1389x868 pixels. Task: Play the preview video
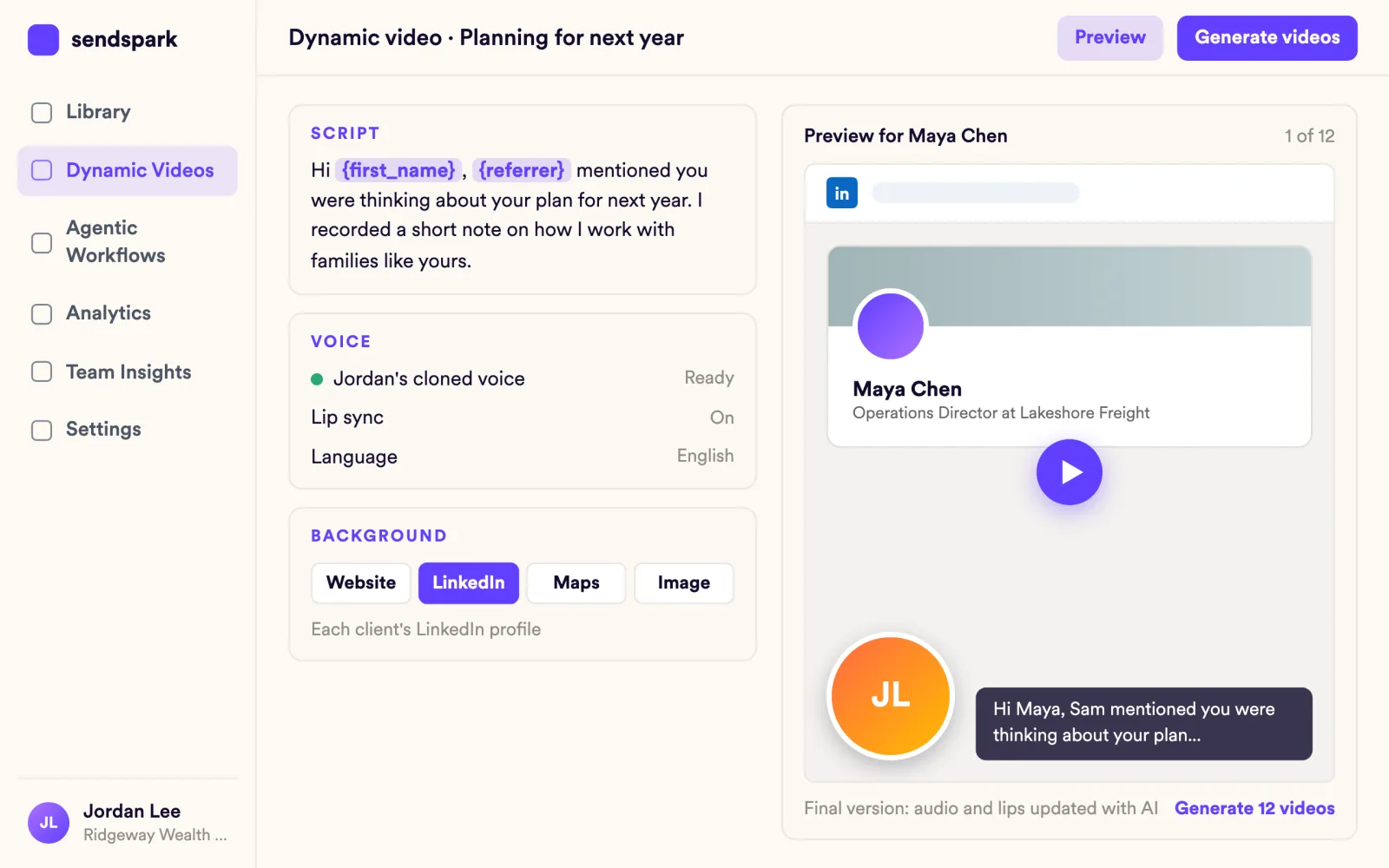pos(1070,472)
